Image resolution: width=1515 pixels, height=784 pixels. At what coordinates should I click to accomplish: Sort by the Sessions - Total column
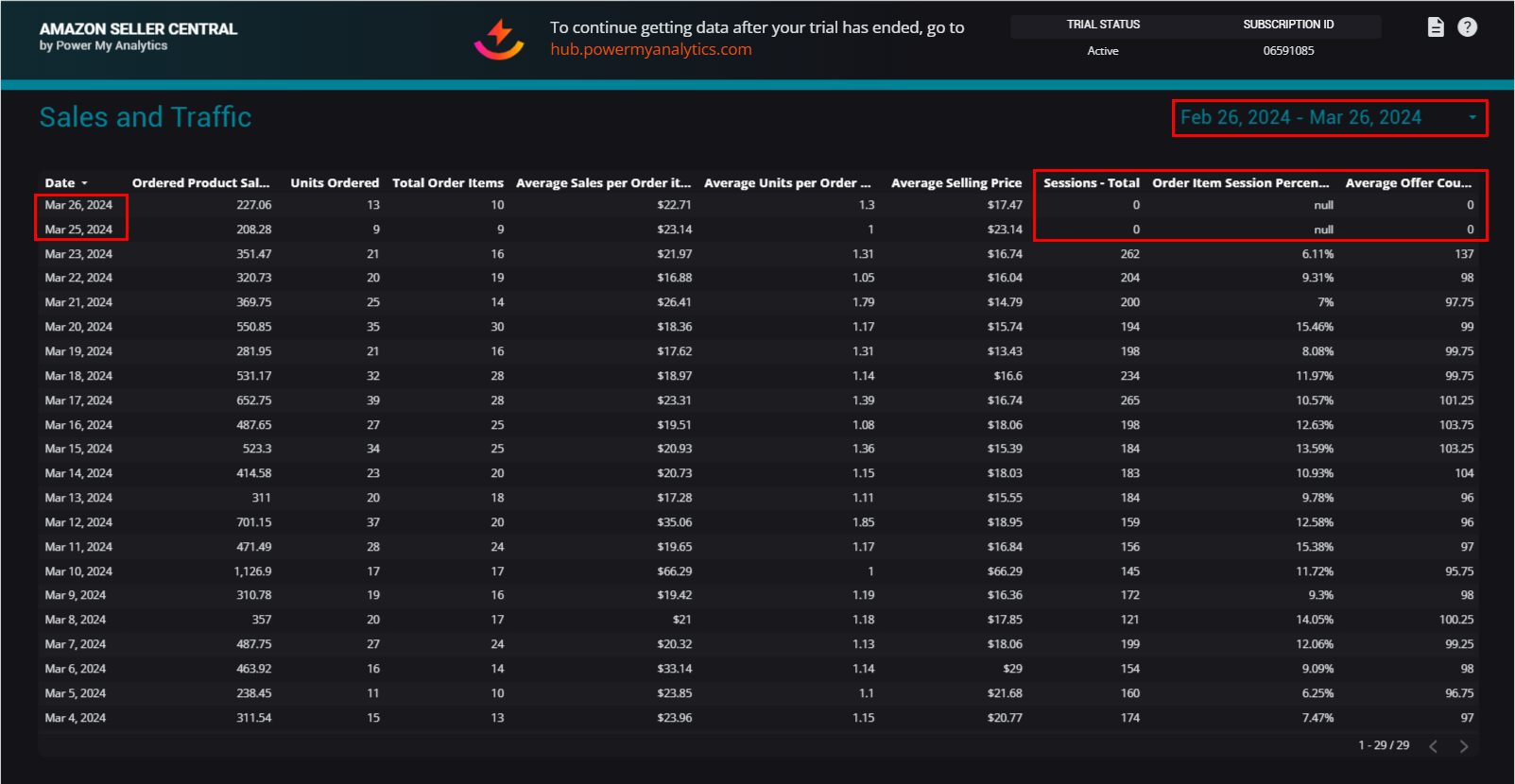1091,183
